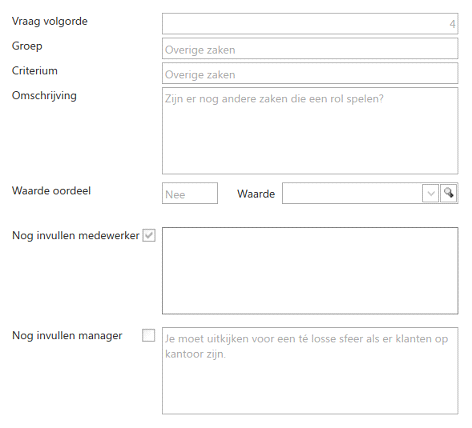Toggle the Nog invullen medewerker checkbox

[149, 235]
